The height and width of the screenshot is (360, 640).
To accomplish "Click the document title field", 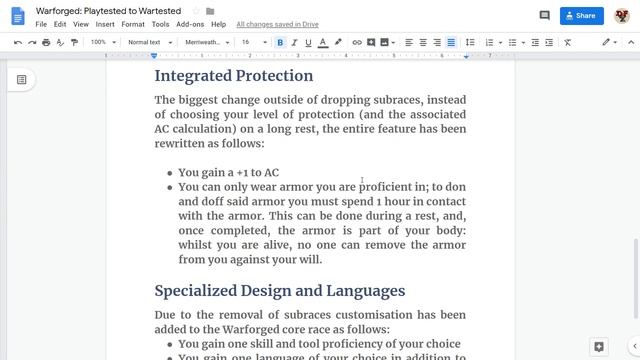I will click(109, 11).
